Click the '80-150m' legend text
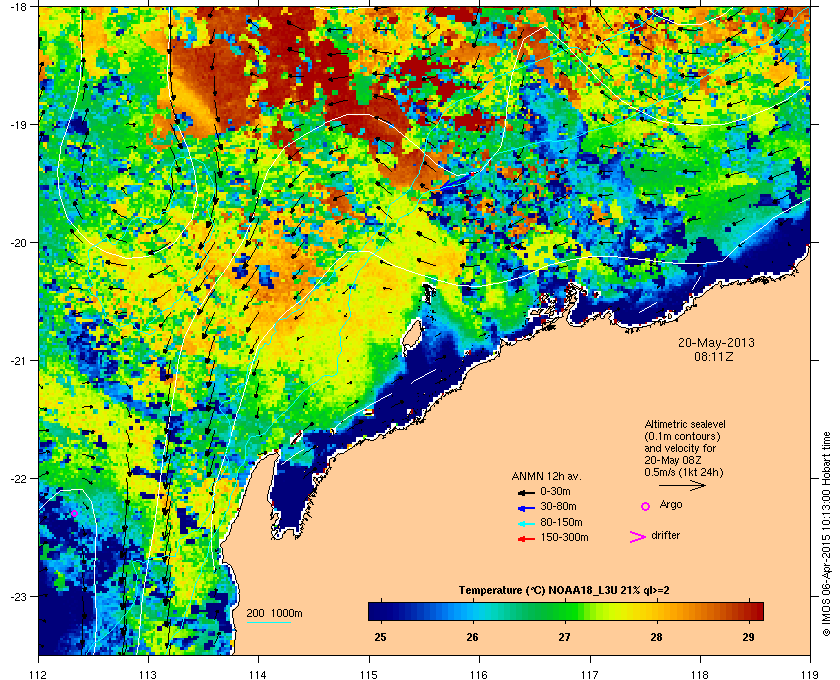Viewport: 840px width, 680px height. pyautogui.click(x=561, y=522)
